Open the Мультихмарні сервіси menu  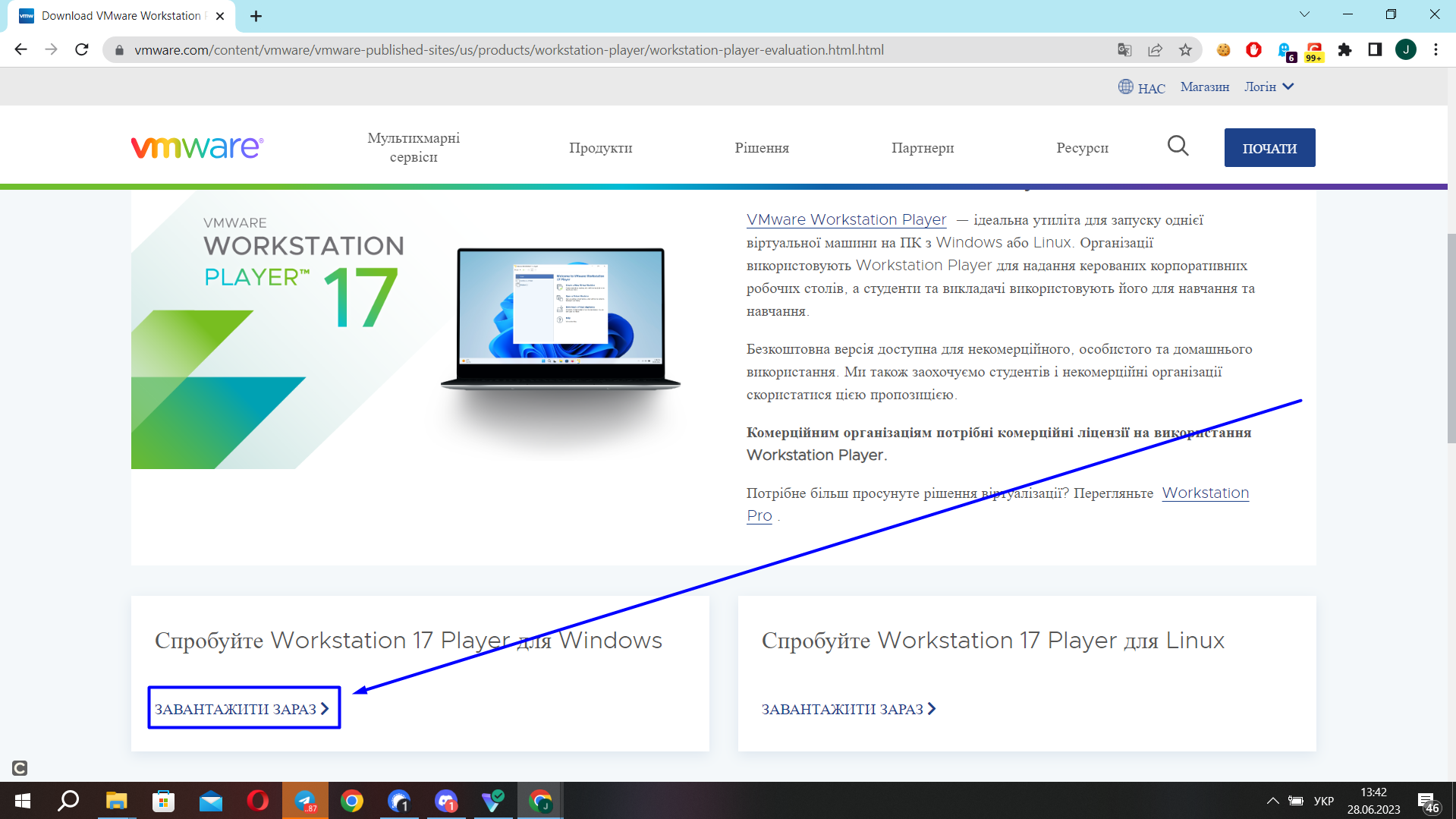tap(414, 147)
